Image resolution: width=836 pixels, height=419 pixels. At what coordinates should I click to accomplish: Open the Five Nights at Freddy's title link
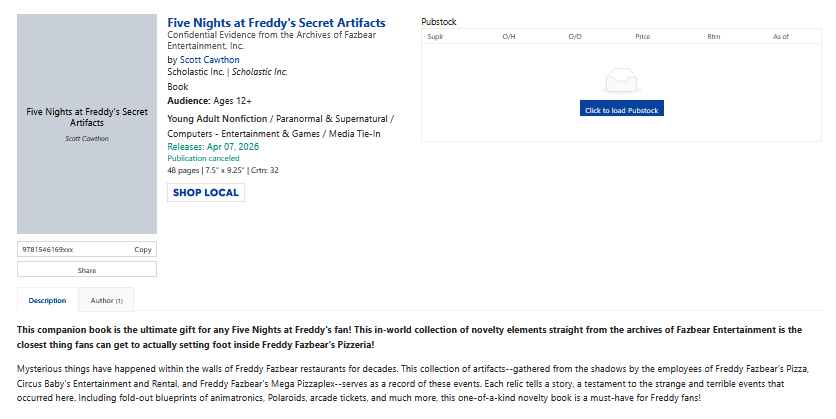pos(276,22)
